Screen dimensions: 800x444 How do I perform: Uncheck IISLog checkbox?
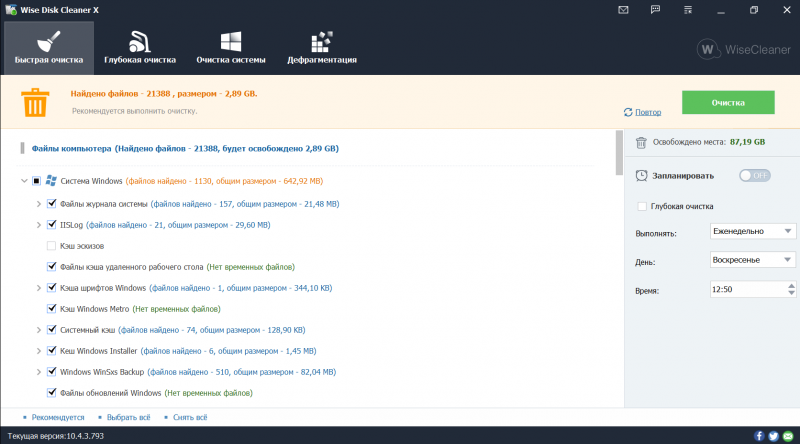tap(51, 225)
